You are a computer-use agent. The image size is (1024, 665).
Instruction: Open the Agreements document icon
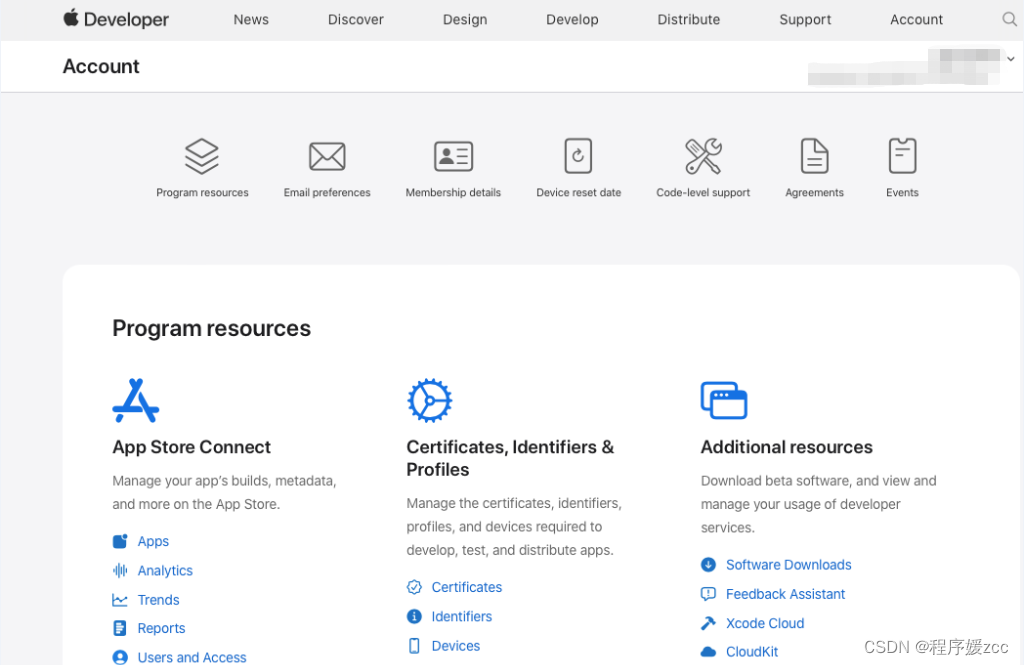tap(814, 155)
